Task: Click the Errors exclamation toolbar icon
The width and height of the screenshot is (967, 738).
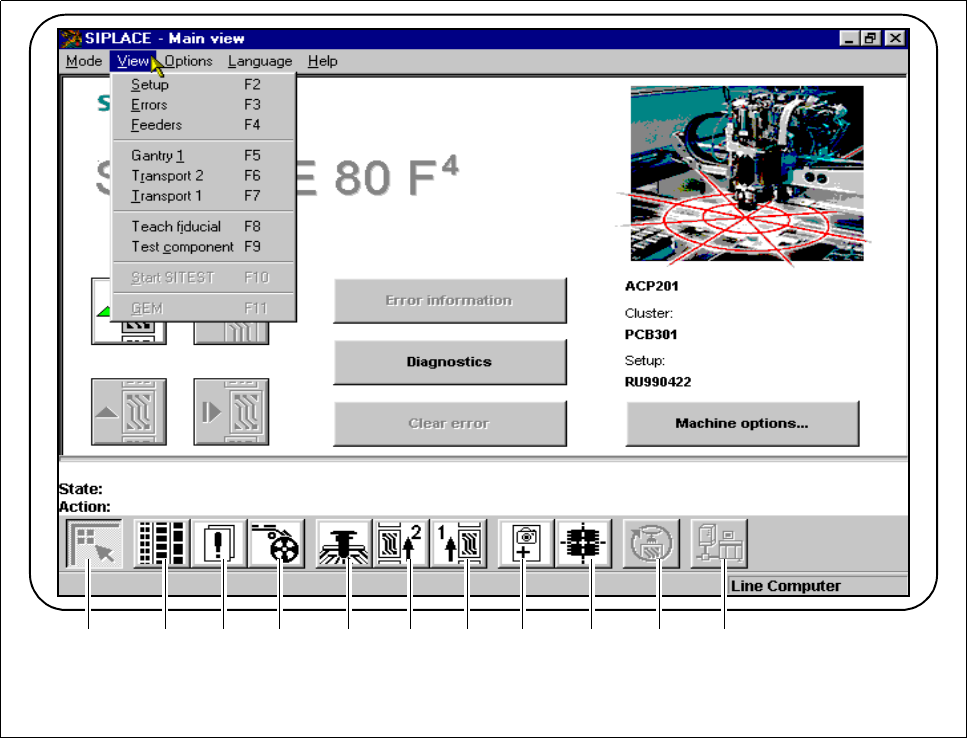Action: coord(221,545)
